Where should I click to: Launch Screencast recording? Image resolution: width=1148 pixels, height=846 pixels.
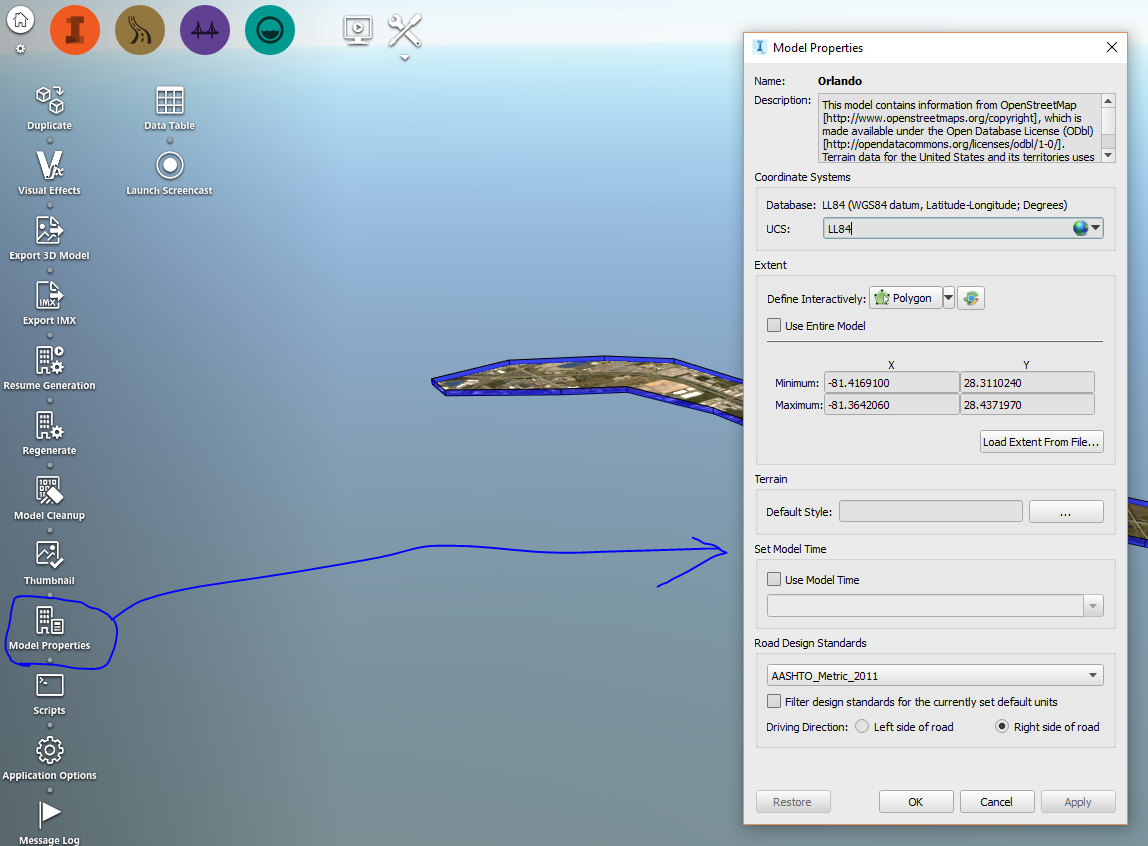pyautogui.click(x=169, y=173)
